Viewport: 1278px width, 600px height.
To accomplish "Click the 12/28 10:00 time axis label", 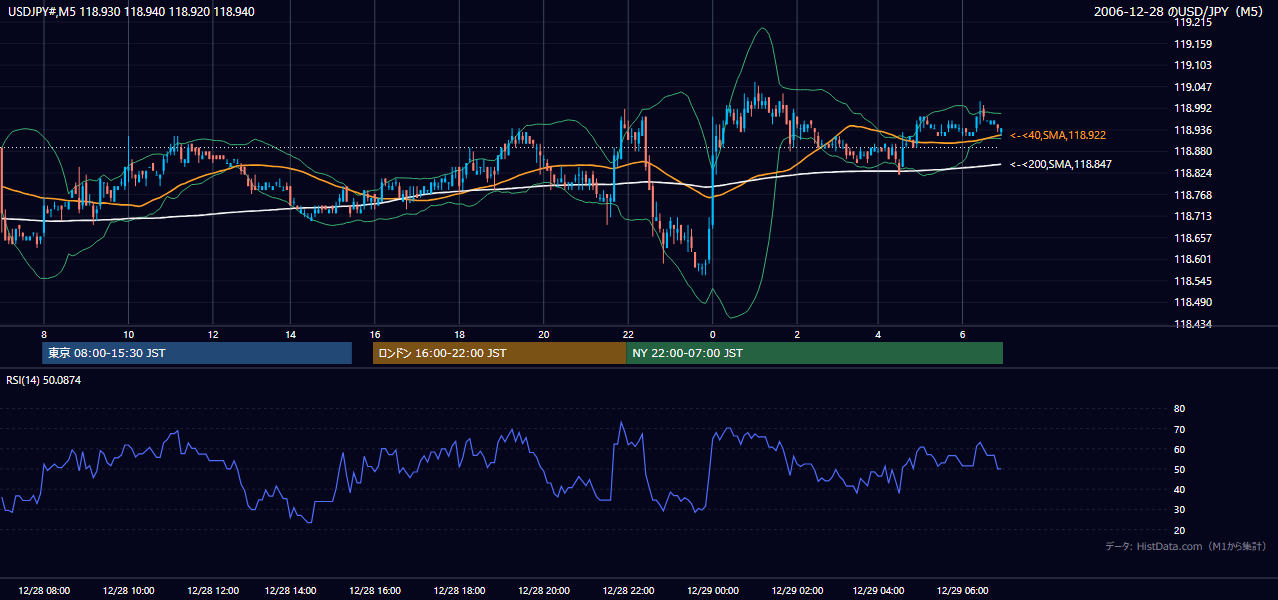I will pos(128,591).
